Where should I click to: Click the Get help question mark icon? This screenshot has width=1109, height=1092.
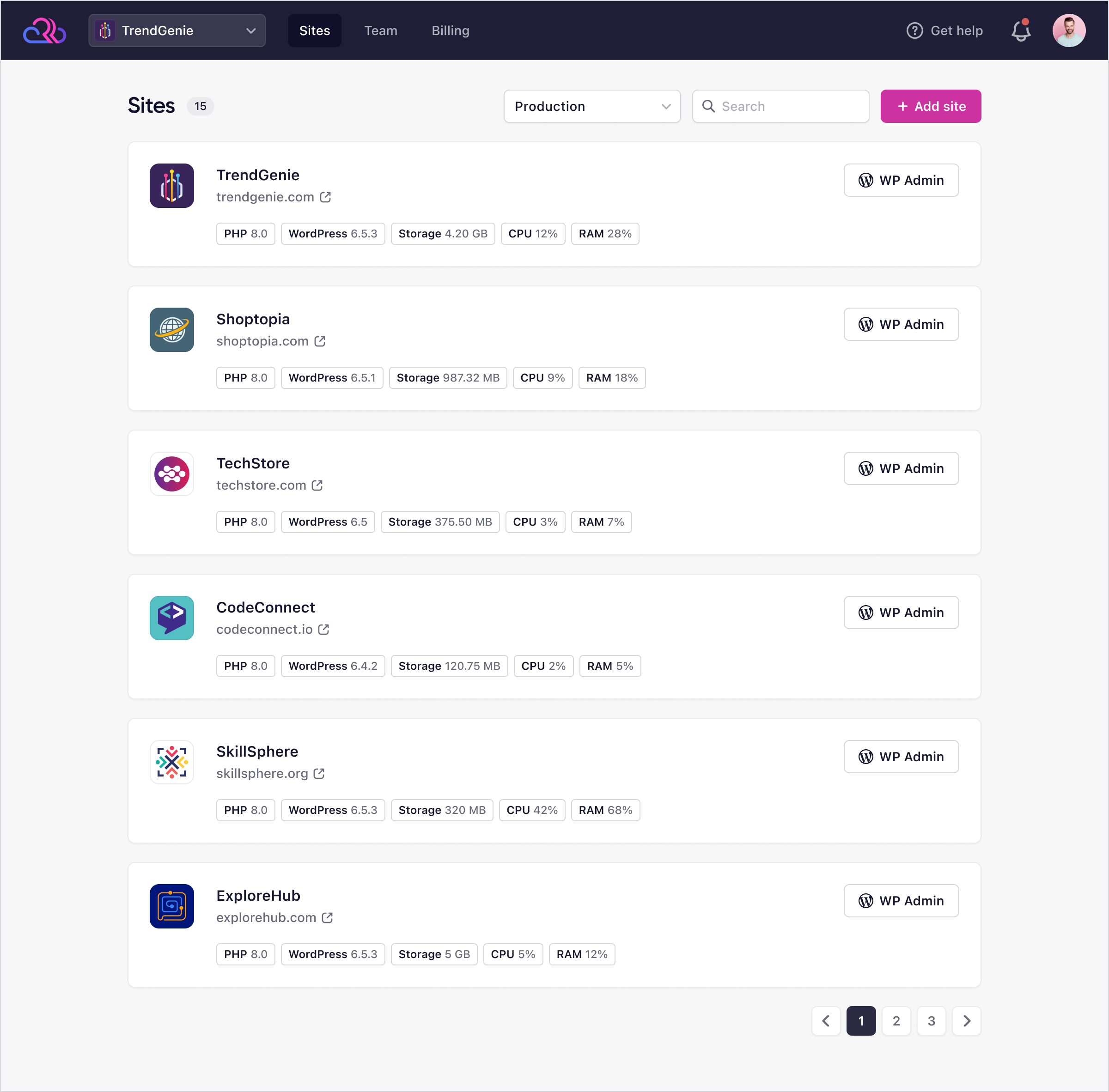[x=914, y=30]
